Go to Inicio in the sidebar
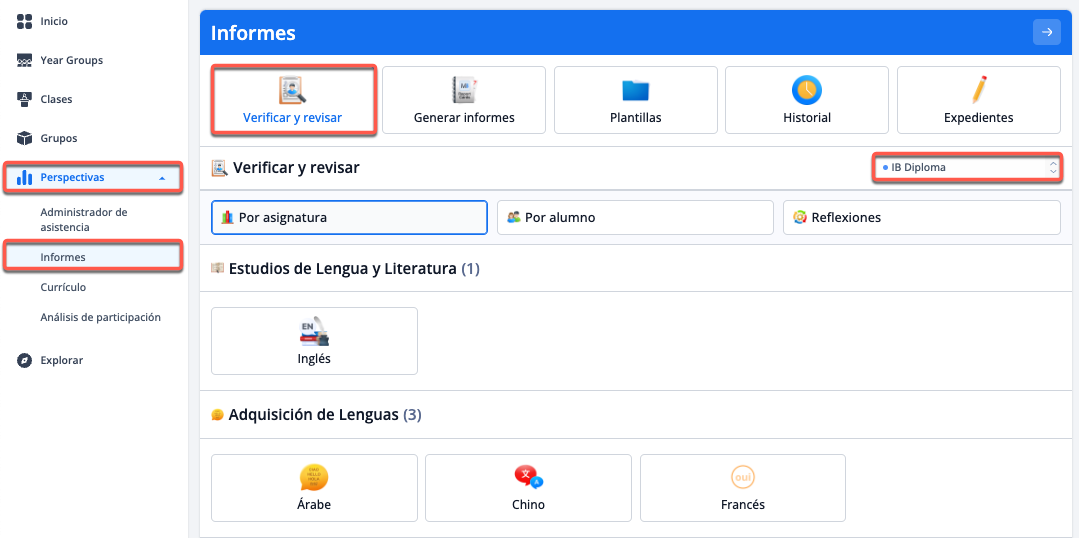The height and width of the screenshot is (538, 1079). click(54, 21)
